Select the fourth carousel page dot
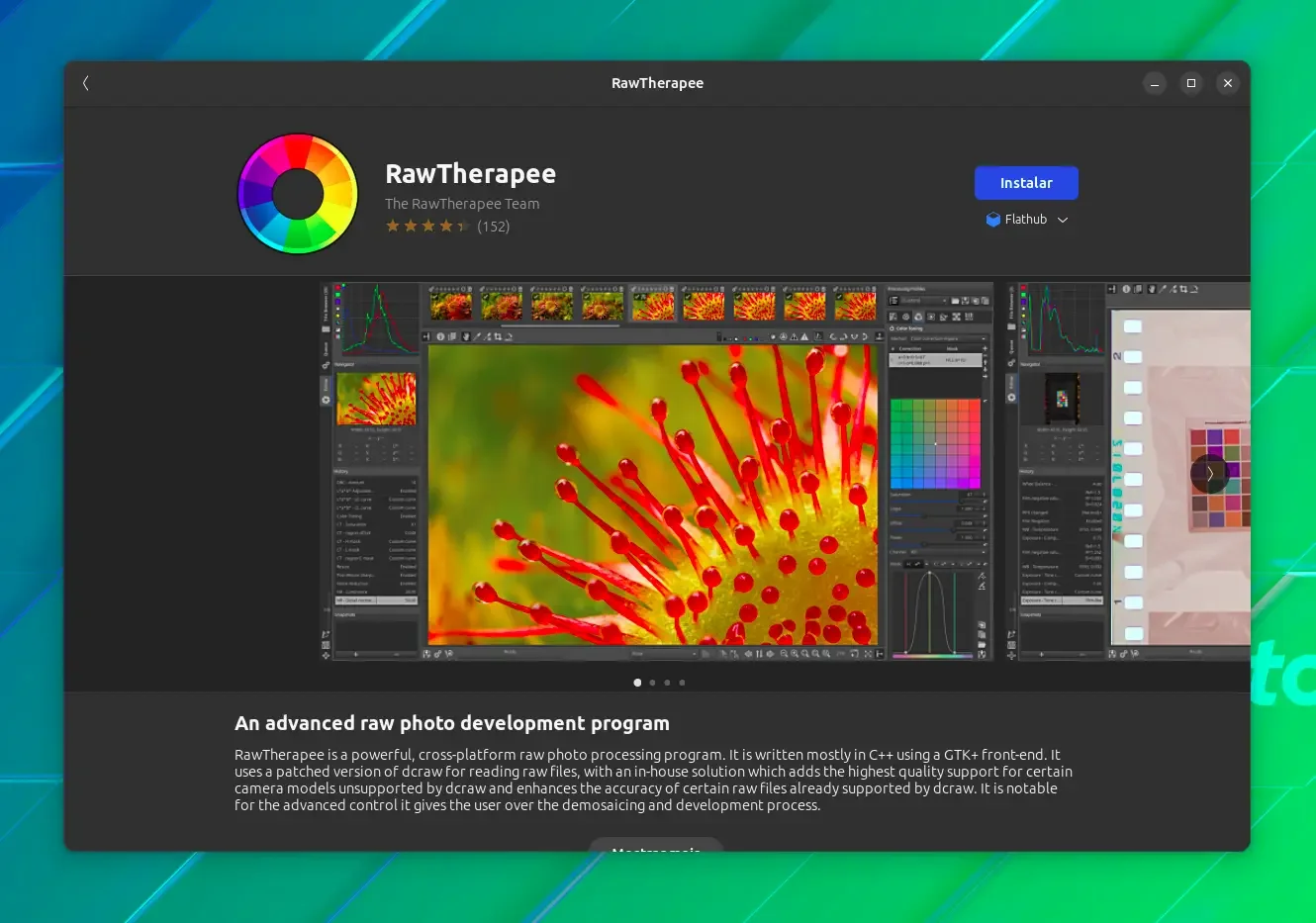 [x=682, y=683]
